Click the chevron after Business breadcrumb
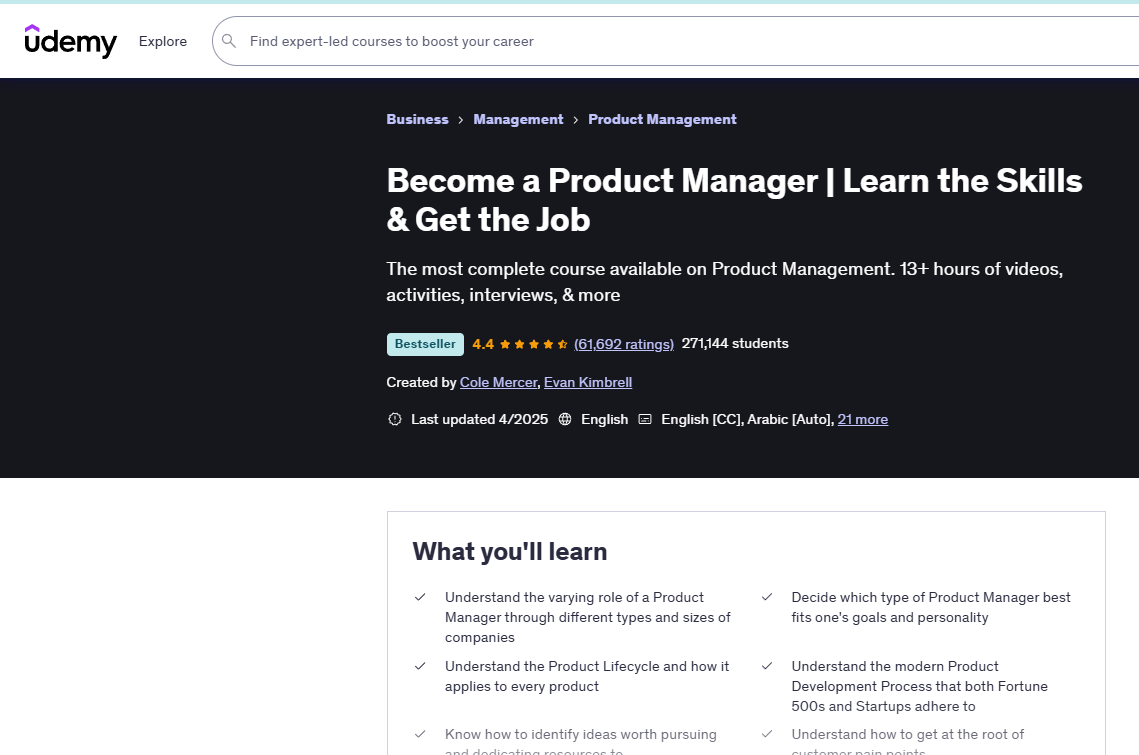 pyautogui.click(x=461, y=120)
